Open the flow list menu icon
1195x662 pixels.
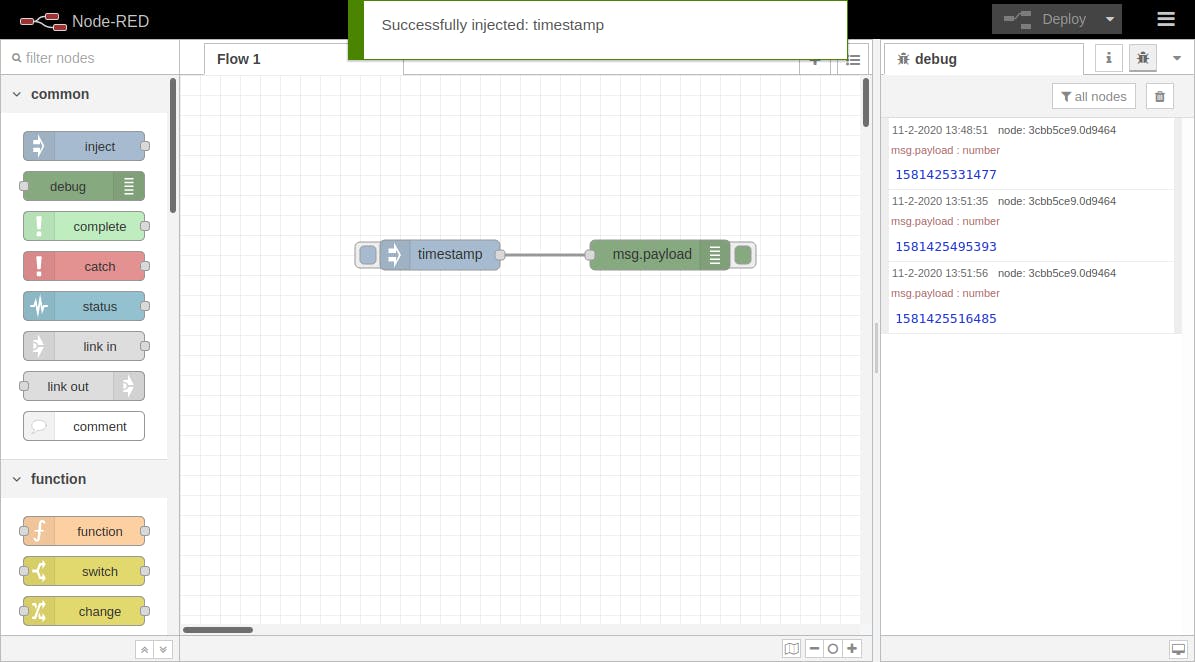[x=853, y=60]
